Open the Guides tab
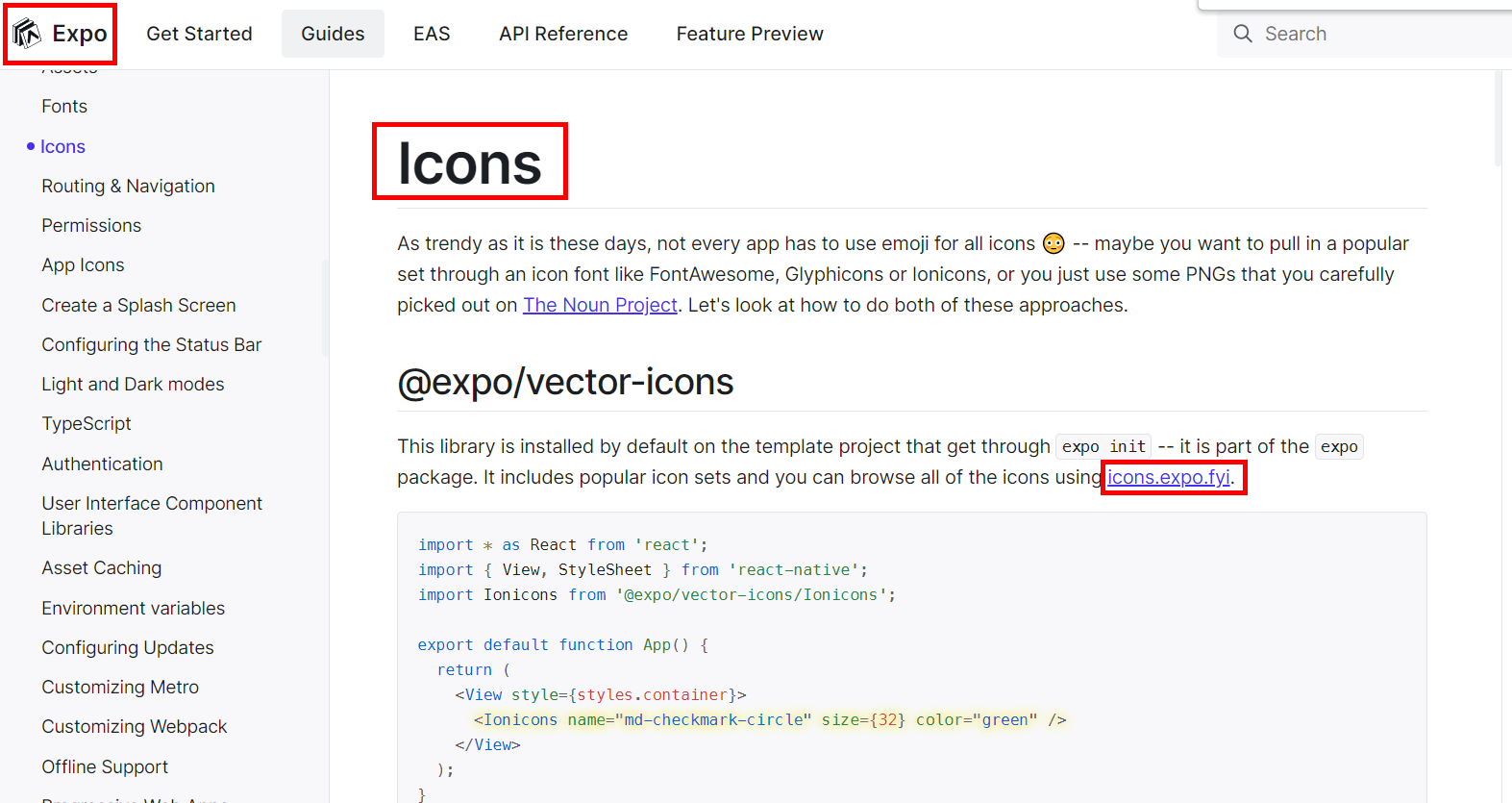1512x803 pixels. pyautogui.click(x=333, y=34)
